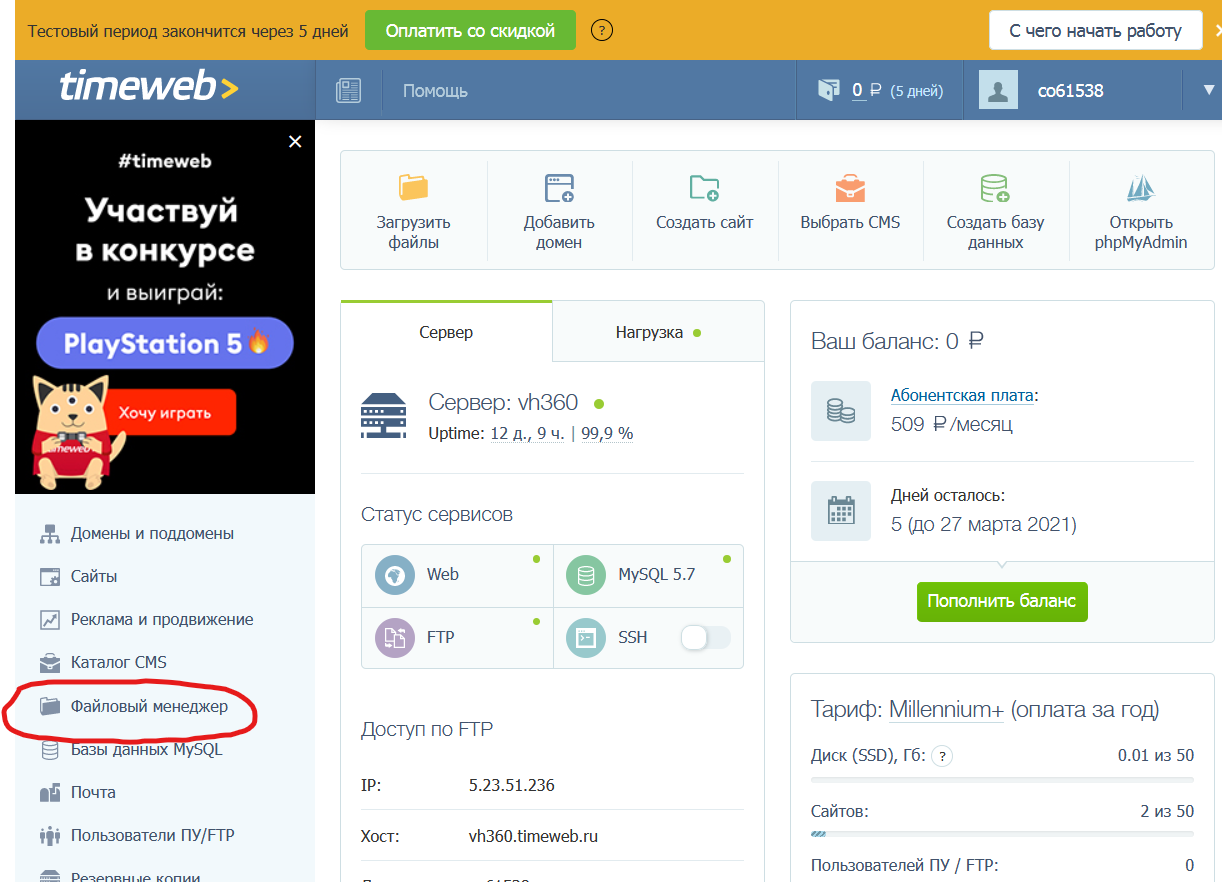1222x882 pixels.
Task: Click the Millennium+ tariff link
Action: [946, 710]
